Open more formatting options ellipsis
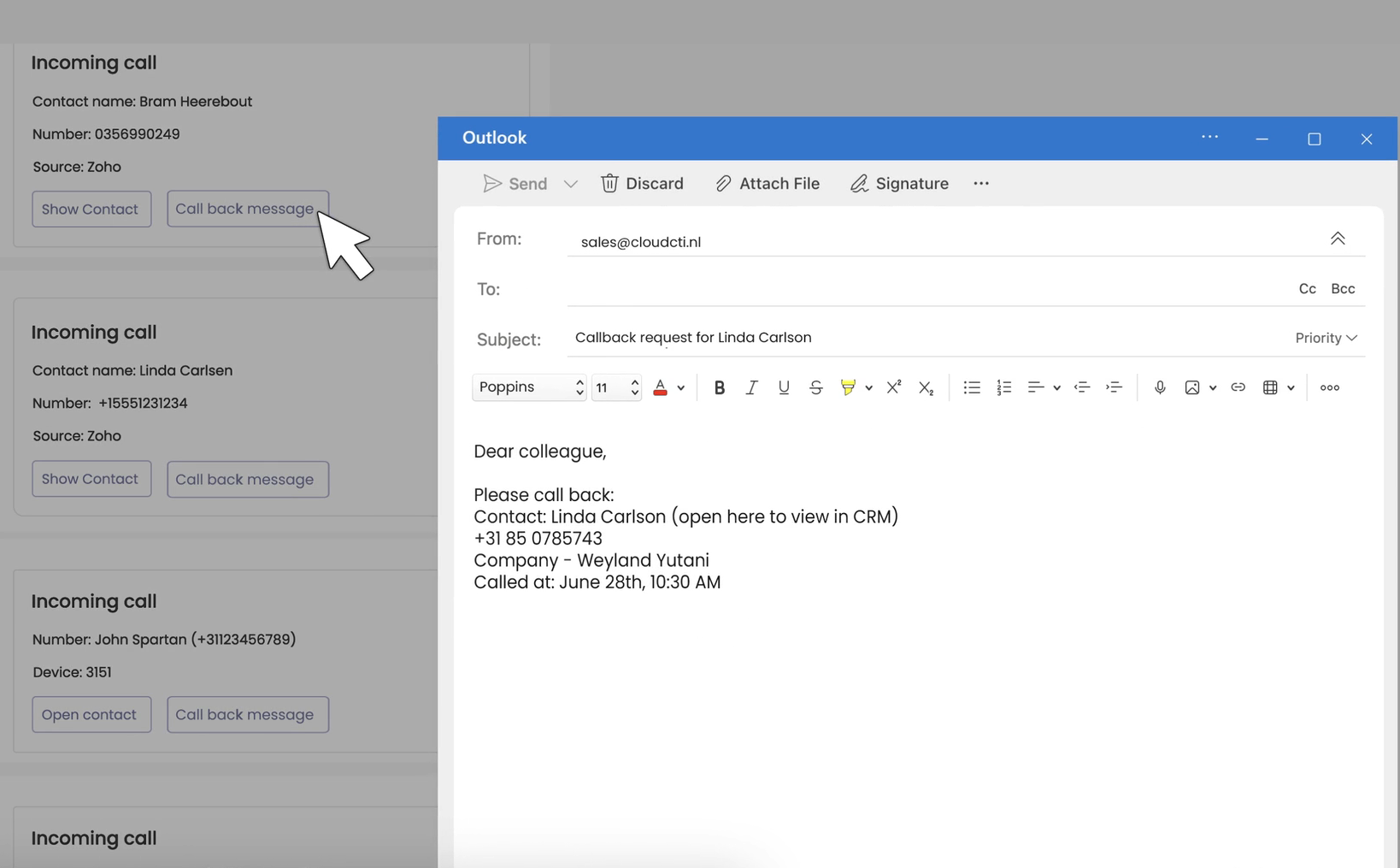Image resolution: width=1400 pixels, height=868 pixels. [1330, 387]
